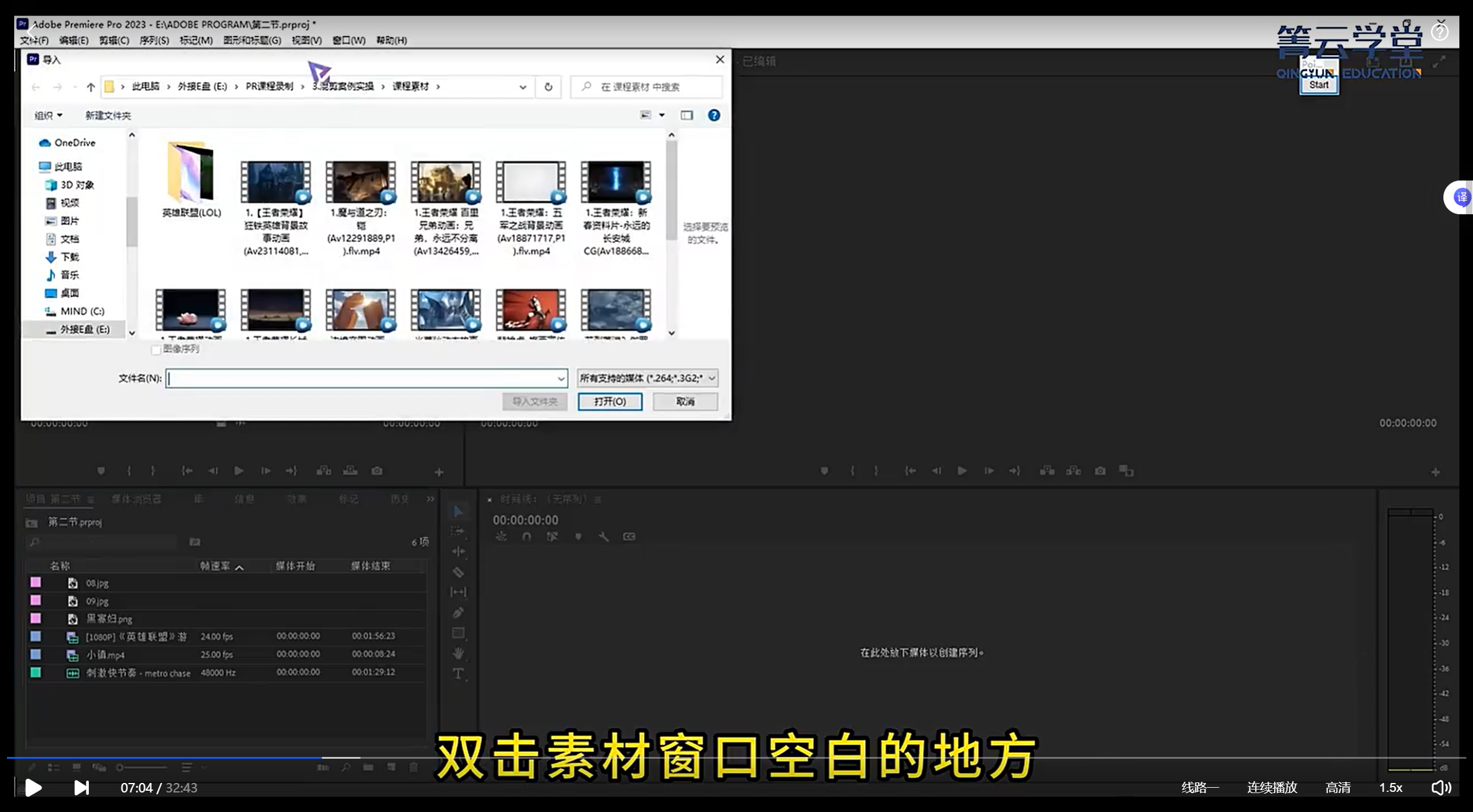Open the 序列(S) menu
This screenshot has height=812, width=1473.
pyautogui.click(x=154, y=40)
